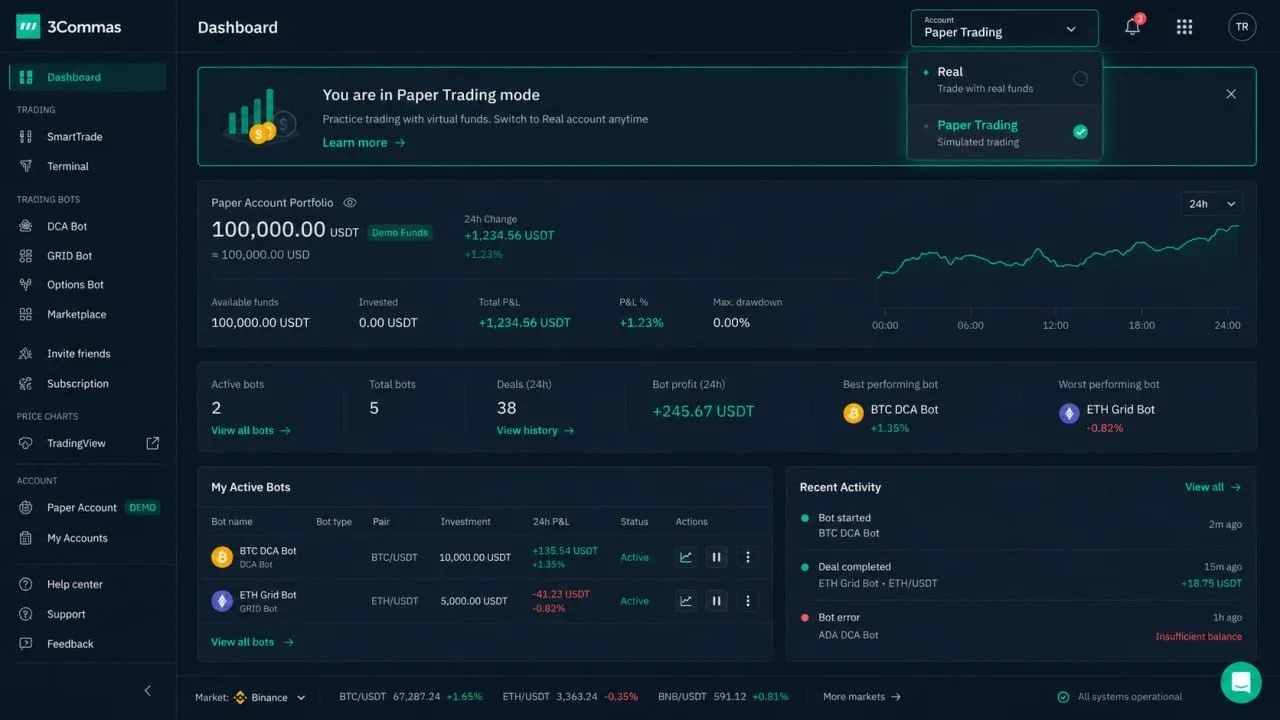Click the ETH/USDT ticker price 3,363.24
1280x720 pixels.
point(577,697)
